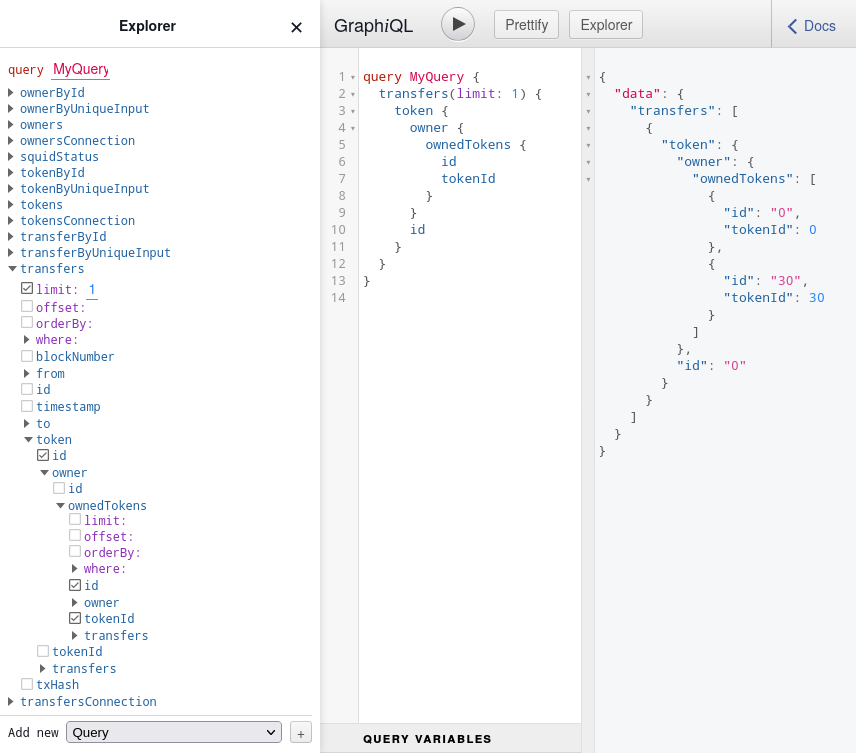Expand where argument under ownedTokens
The height and width of the screenshot is (753, 856).
74,568
